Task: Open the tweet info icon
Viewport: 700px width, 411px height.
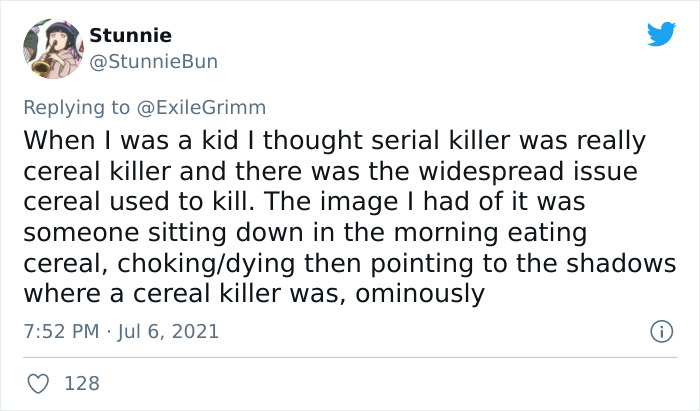Action: pyautogui.click(x=660, y=330)
